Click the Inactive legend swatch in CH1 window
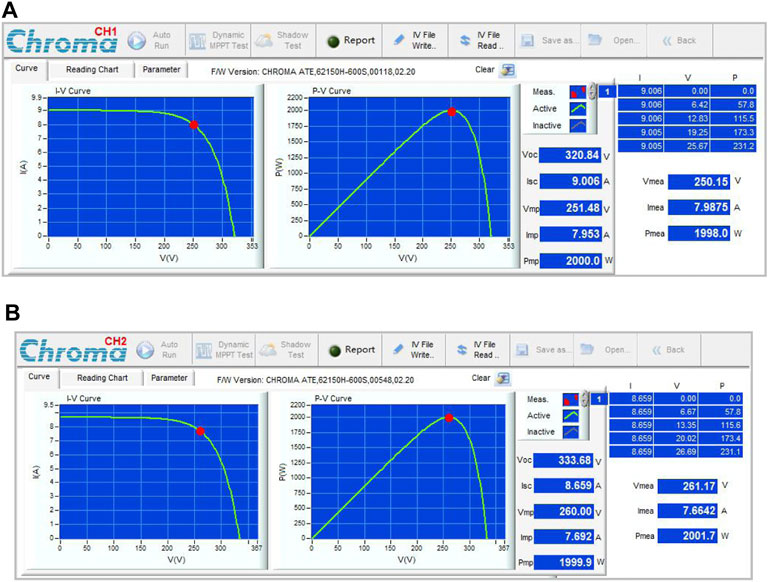 [578, 125]
